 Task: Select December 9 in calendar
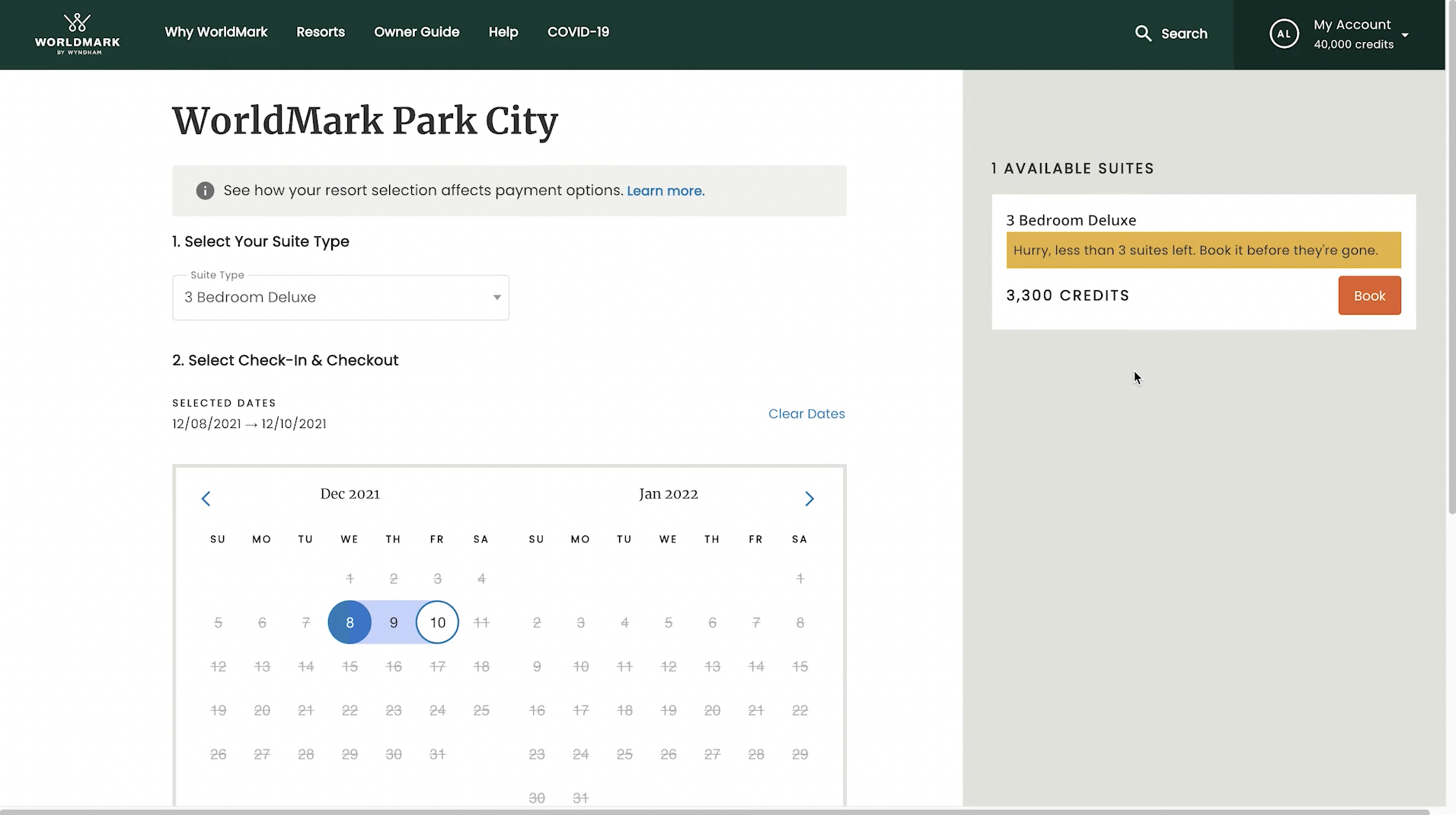394,622
